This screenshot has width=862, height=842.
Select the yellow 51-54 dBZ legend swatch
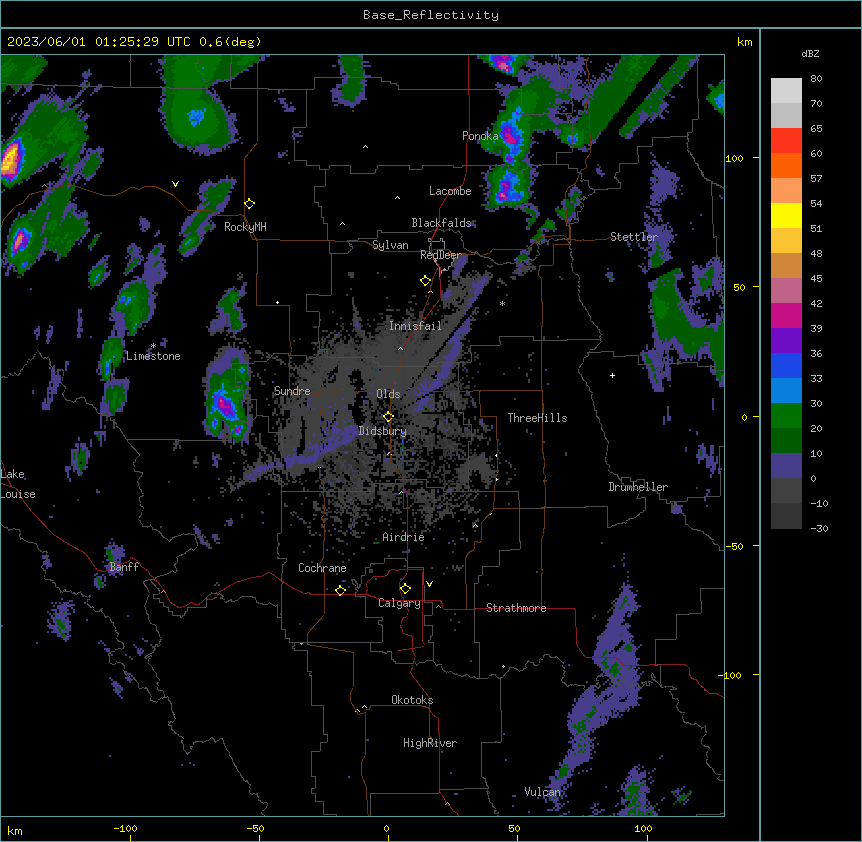click(x=786, y=215)
